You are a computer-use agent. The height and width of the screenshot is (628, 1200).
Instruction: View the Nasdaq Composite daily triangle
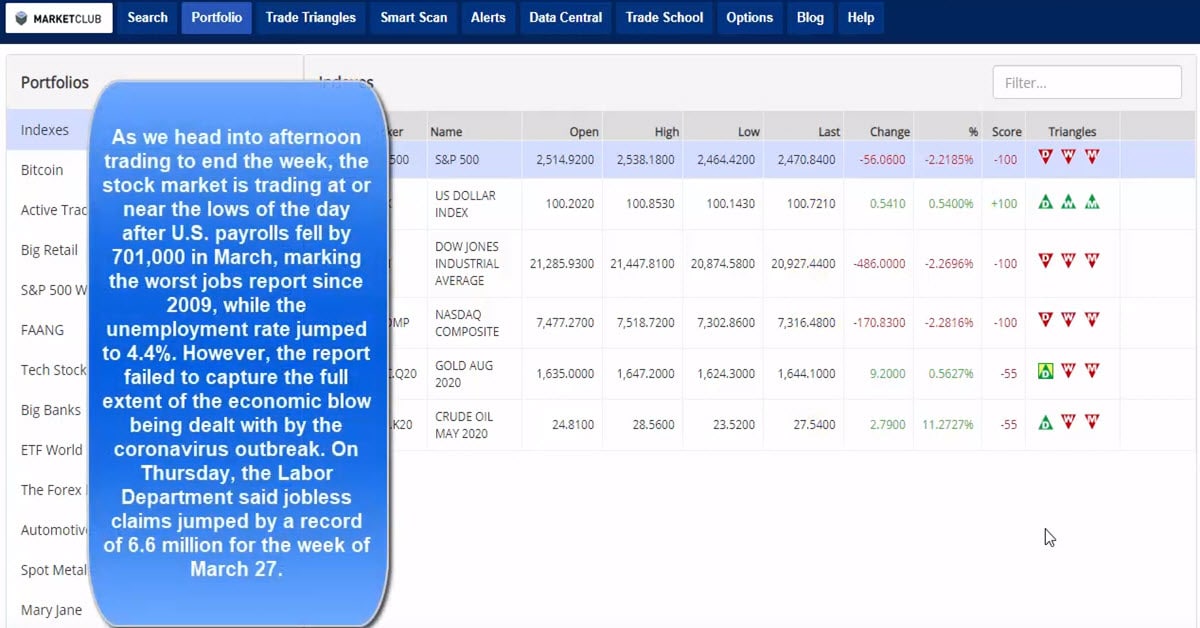click(x=1046, y=320)
